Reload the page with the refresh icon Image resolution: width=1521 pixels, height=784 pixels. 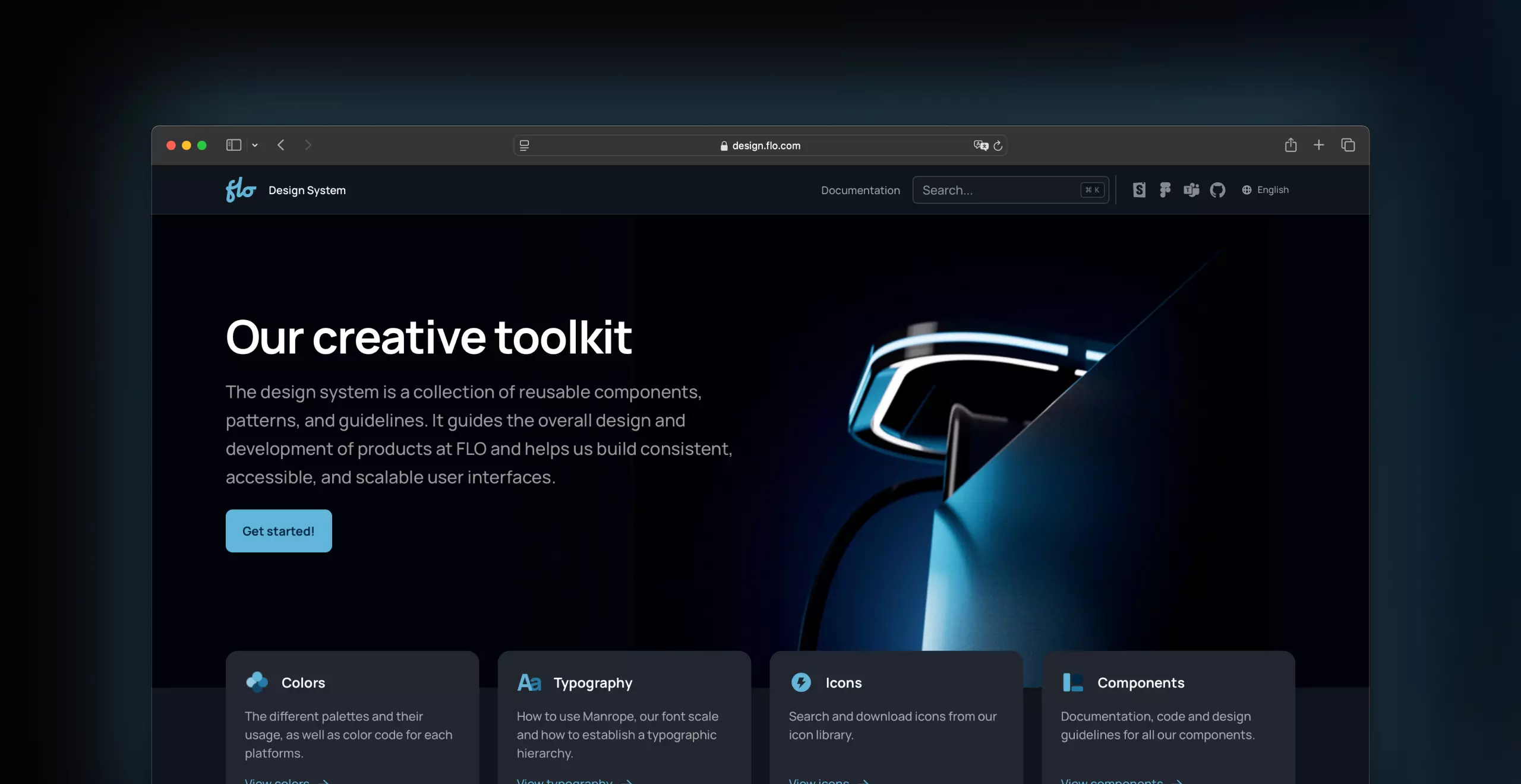tap(998, 146)
